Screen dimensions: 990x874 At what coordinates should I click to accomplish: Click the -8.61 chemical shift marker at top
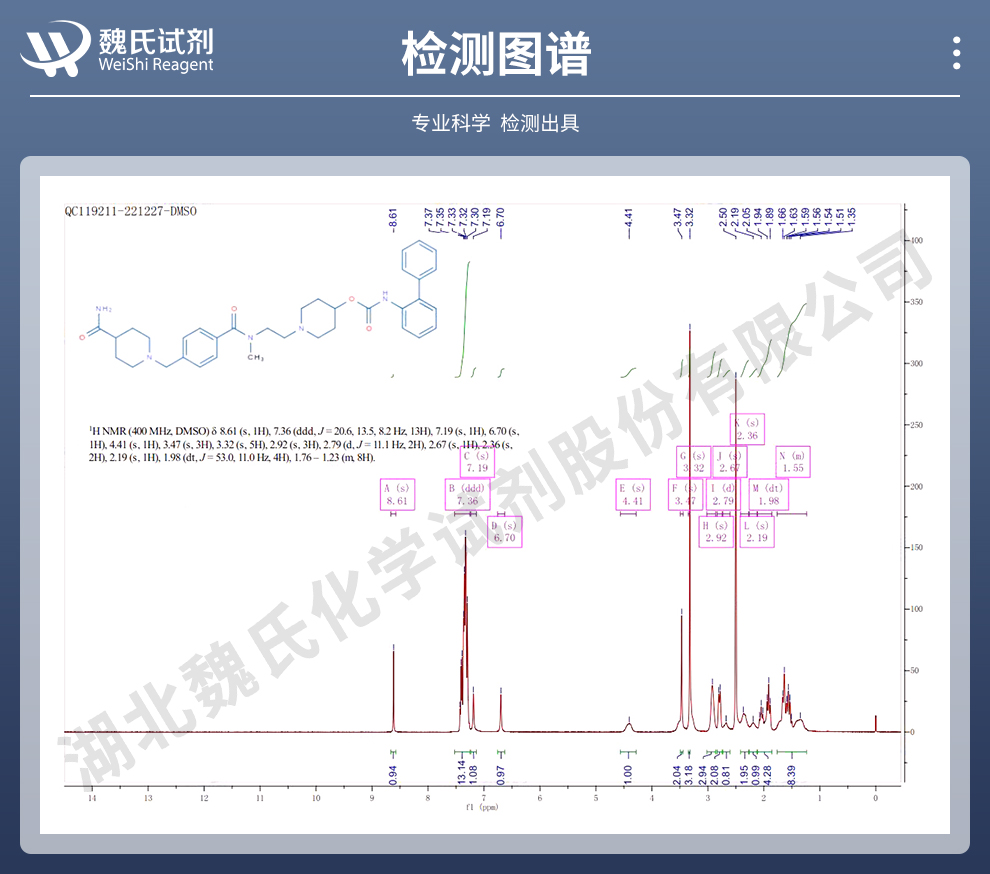point(393,220)
